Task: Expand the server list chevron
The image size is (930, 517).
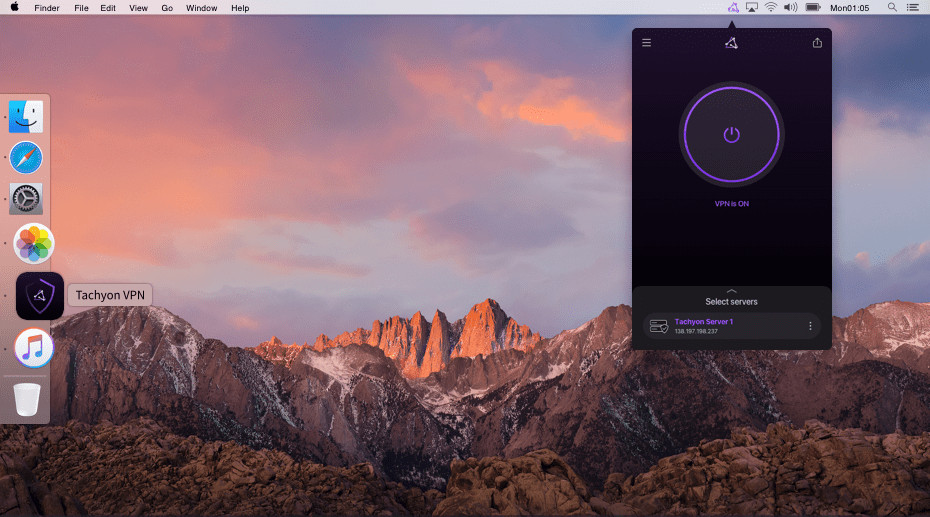Action: click(731, 290)
